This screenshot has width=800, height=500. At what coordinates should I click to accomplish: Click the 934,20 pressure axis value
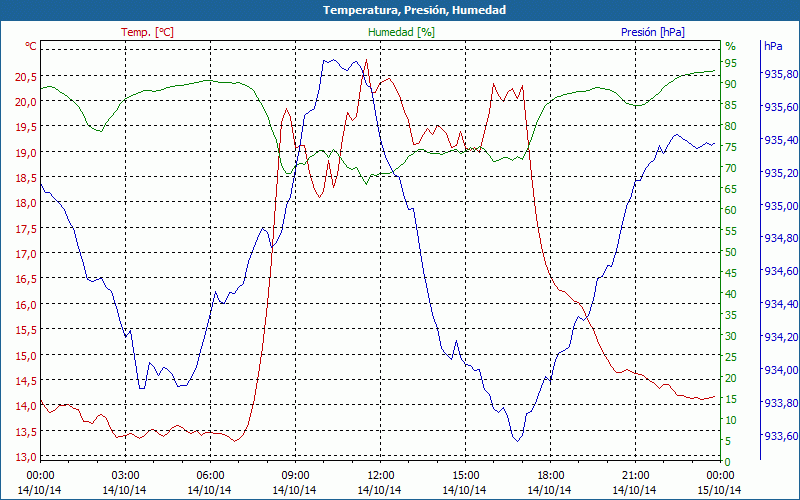coord(781,337)
